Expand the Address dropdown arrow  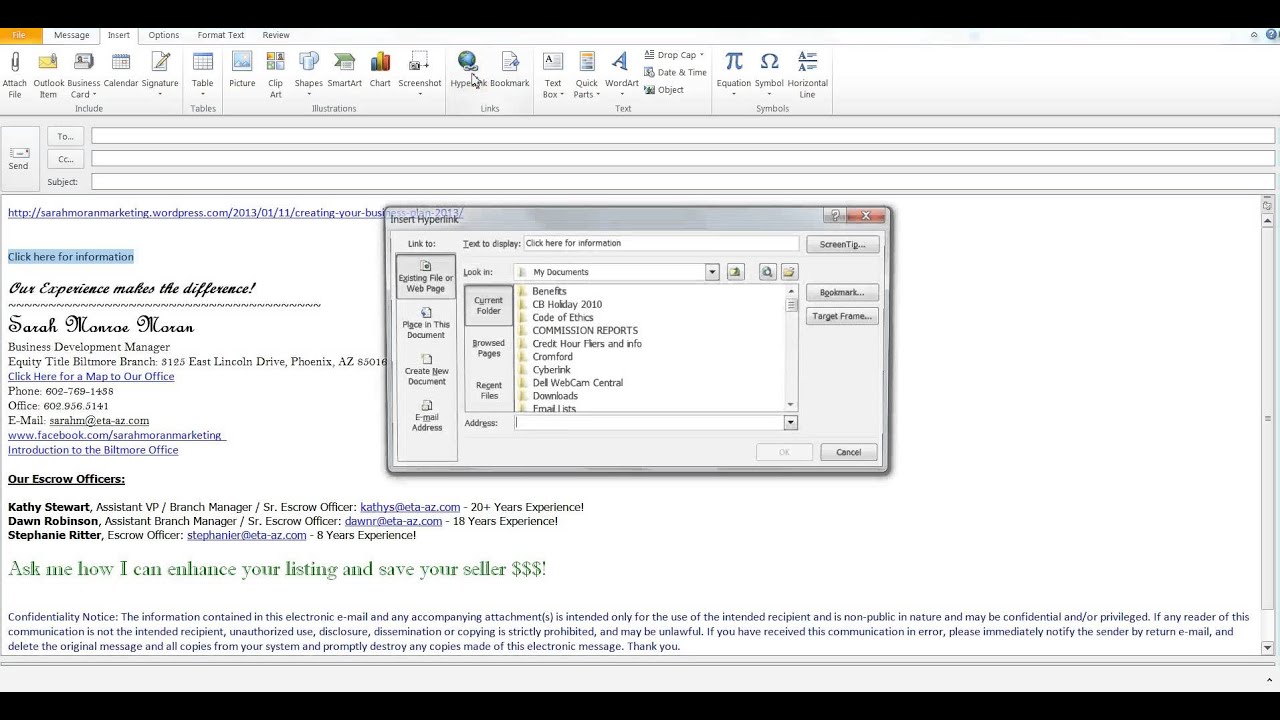[x=790, y=423]
